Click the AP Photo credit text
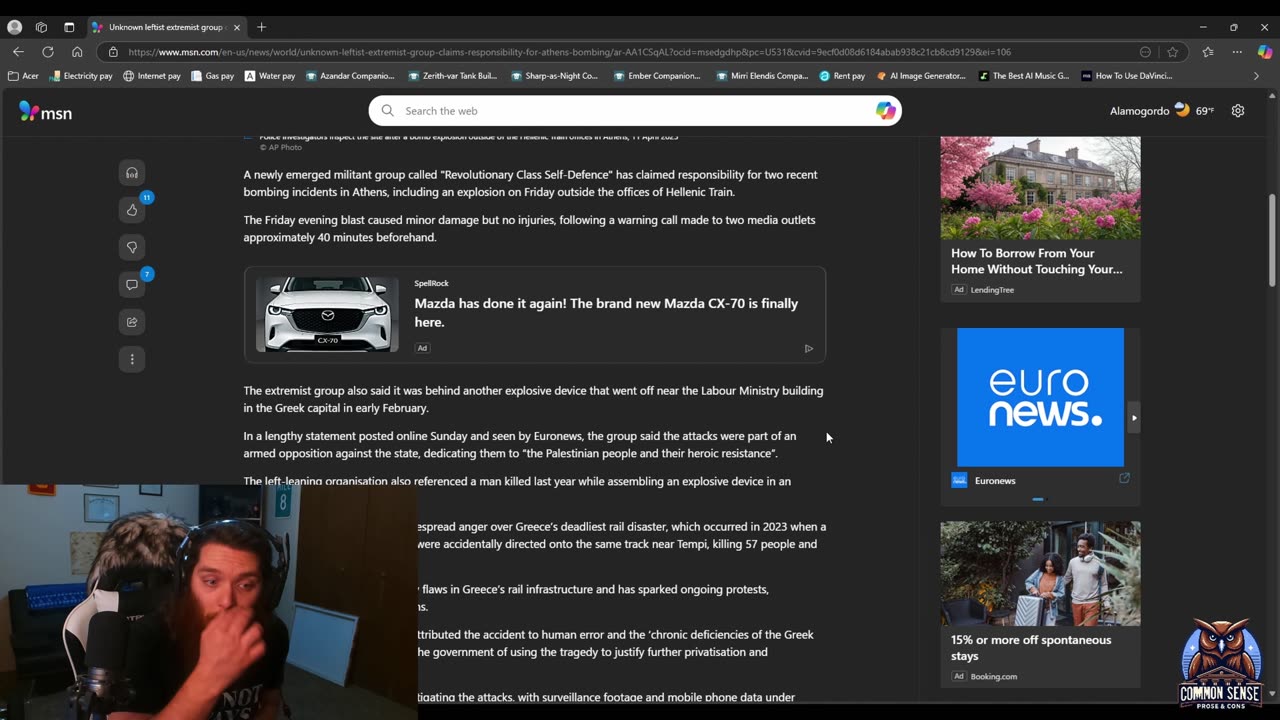1280x720 pixels. click(280, 147)
